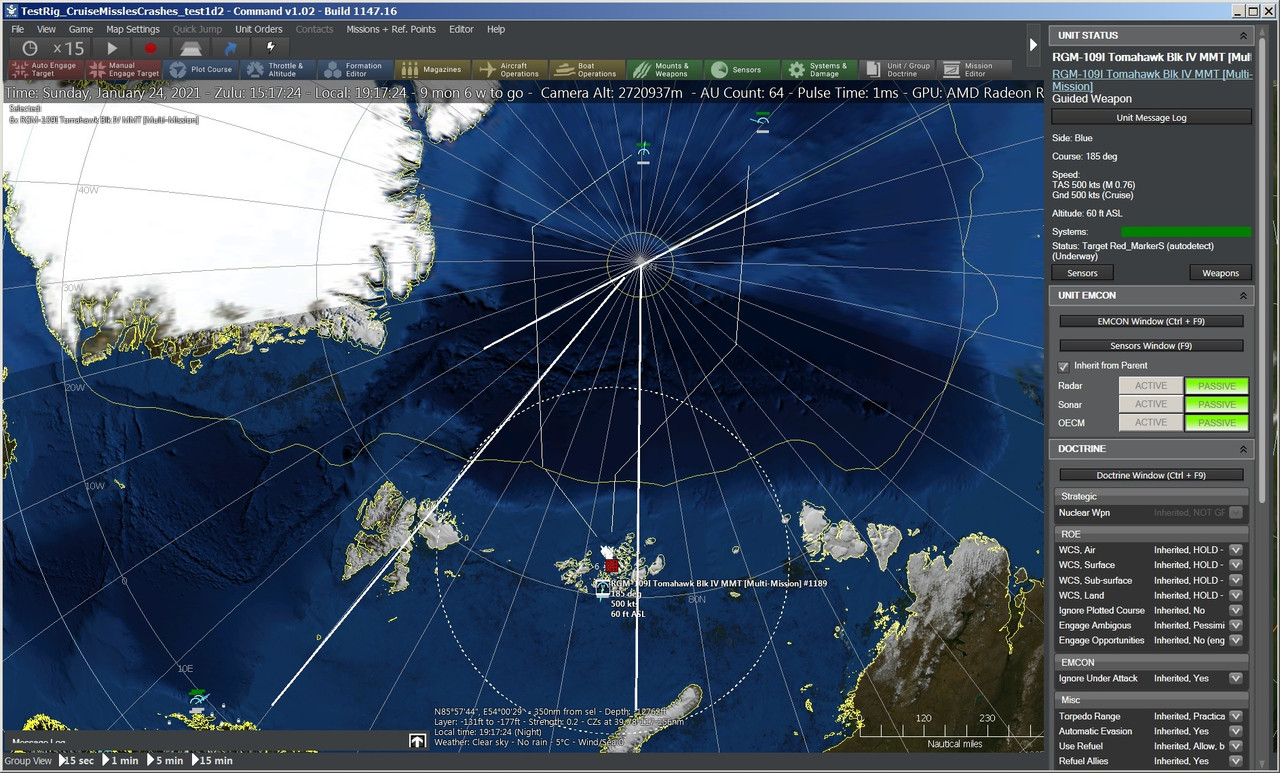The width and height of the screenshot is (1280, 773).
Task: Set Sonar to PASSIVE
Action: point(1217,404)
